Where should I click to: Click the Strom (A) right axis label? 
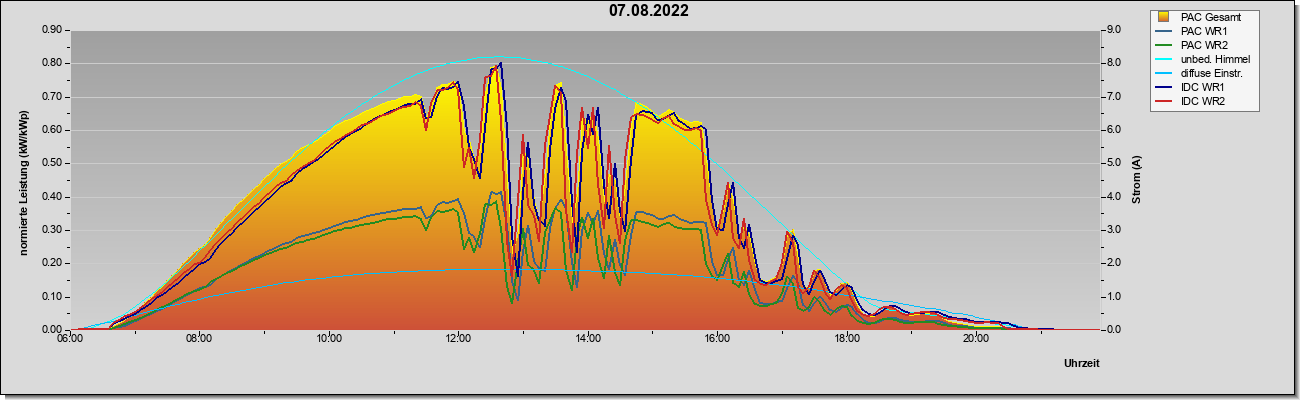point(1136,180)
